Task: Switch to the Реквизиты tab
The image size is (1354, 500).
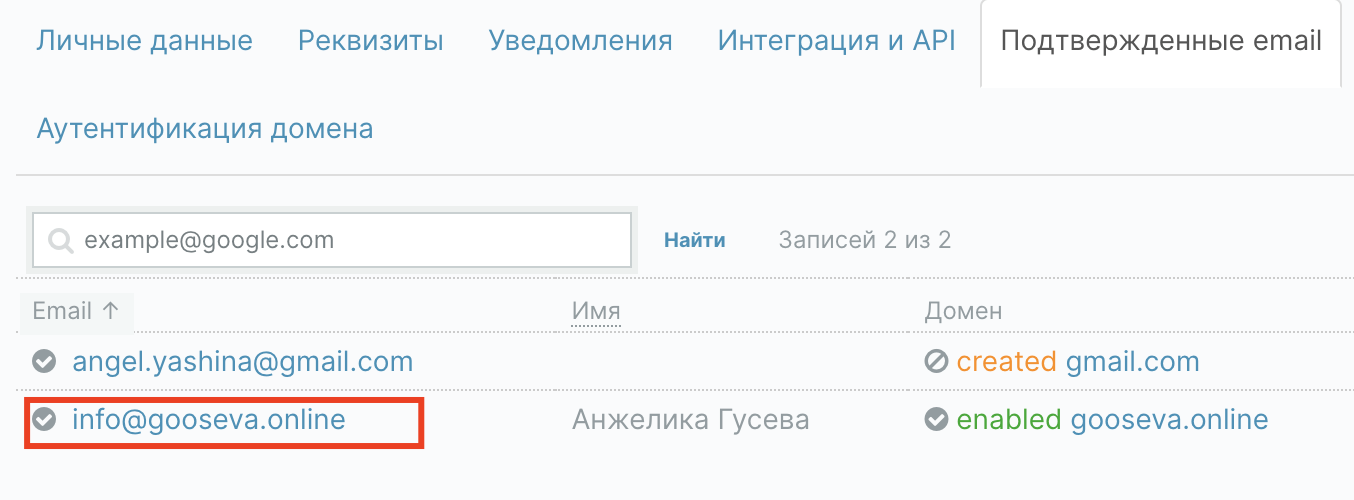Action: pos(370,42)
